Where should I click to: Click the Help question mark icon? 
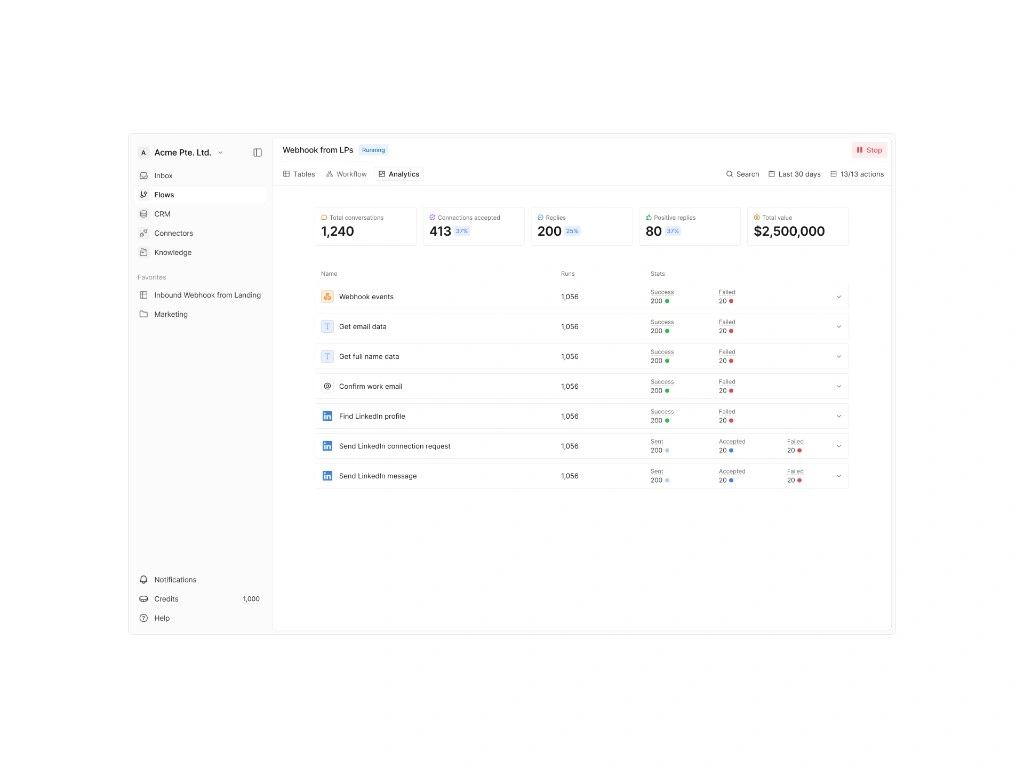click(x=144, y=618)
